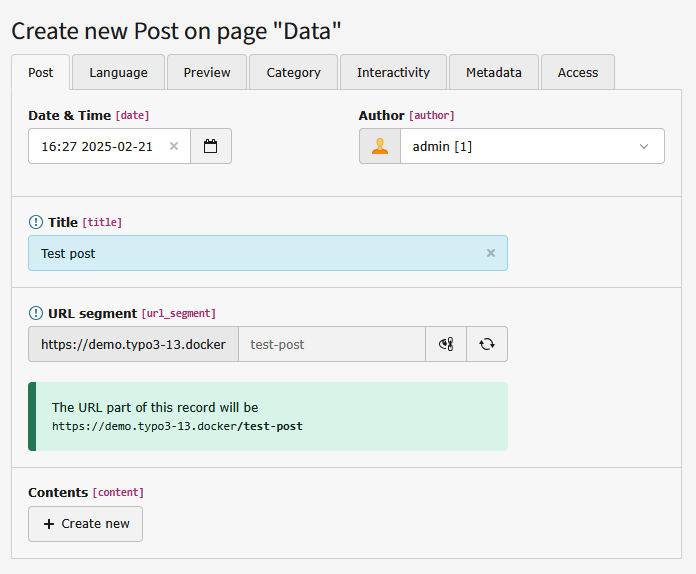Recalculate the URL segment slug
Screen dimensions: 696x574
pos(487,344)
